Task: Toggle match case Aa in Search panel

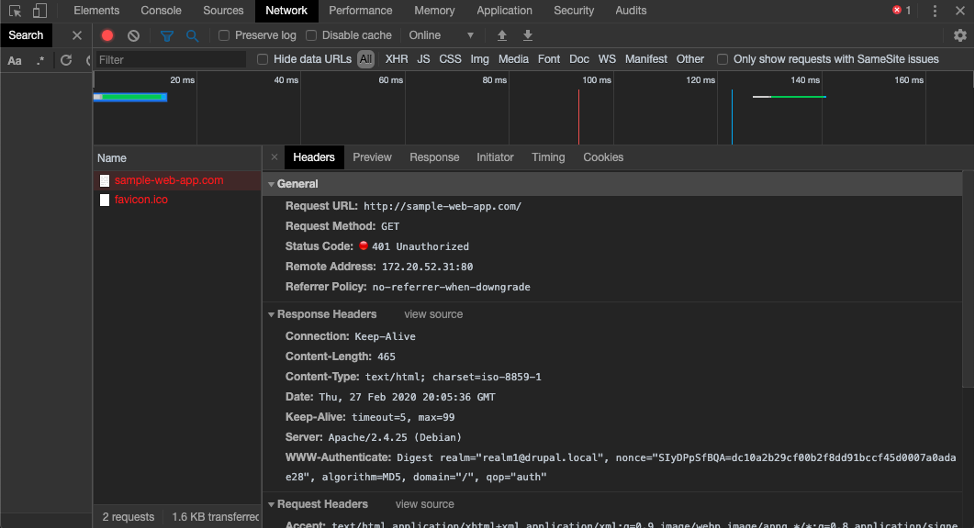Action: pyautogui.click(x=14, y=60)
